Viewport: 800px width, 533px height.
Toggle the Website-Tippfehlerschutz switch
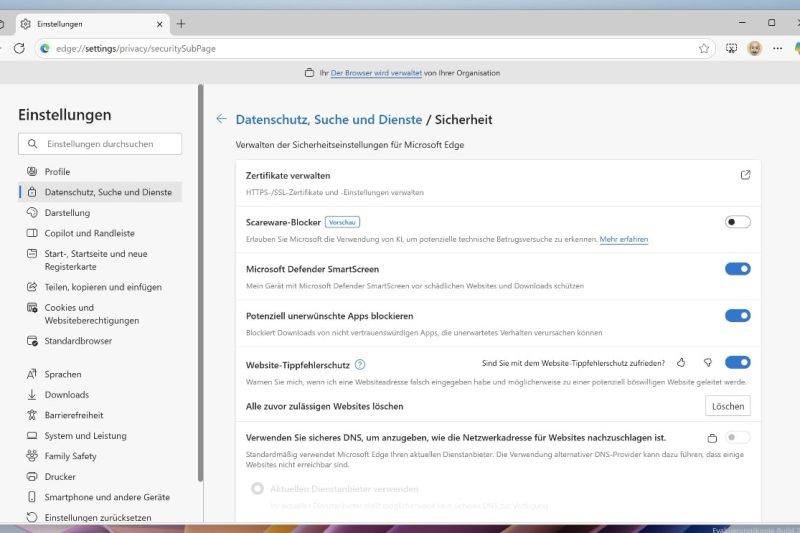click(x=737, y=363)
